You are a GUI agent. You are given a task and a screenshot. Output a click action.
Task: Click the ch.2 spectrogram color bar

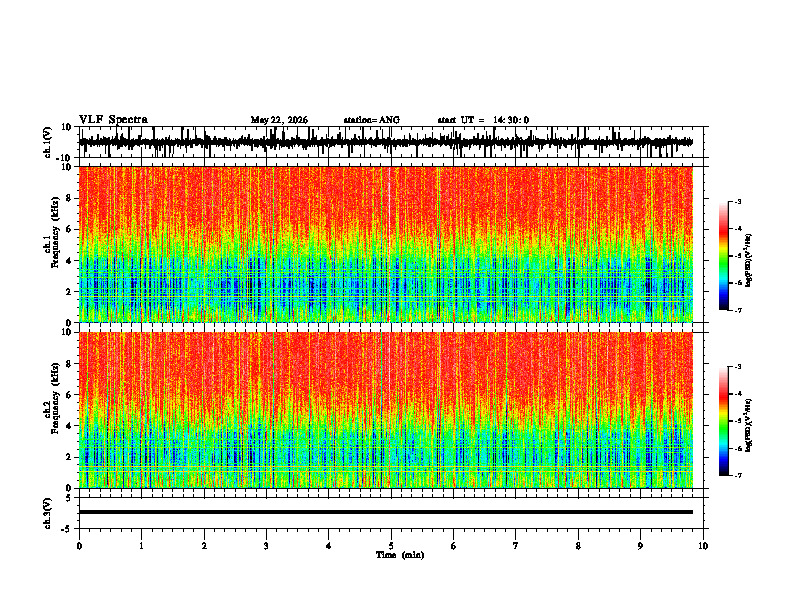click(724, 421)
